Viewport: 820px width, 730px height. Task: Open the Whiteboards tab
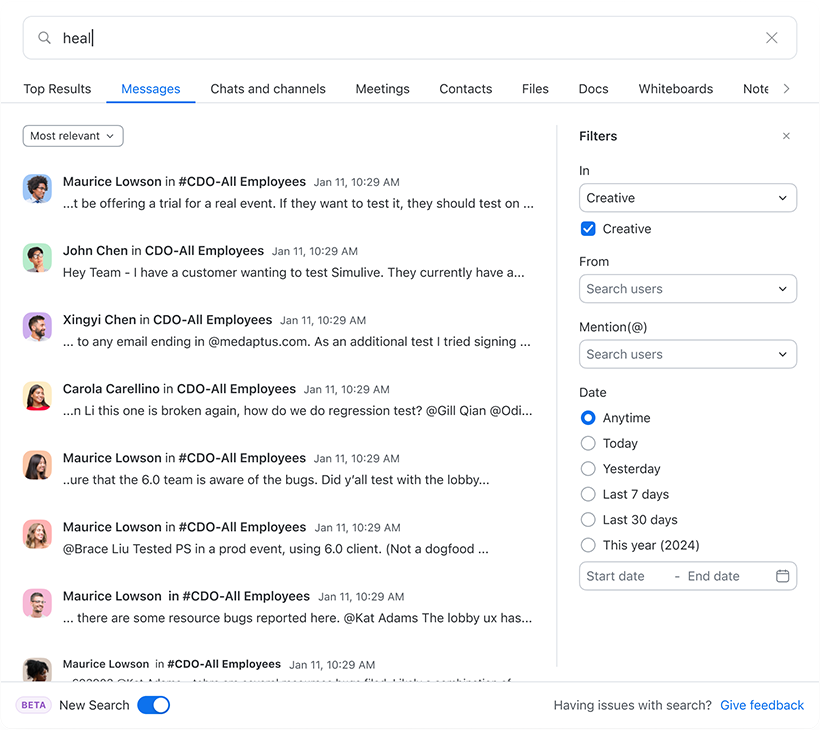click(676, 89)
